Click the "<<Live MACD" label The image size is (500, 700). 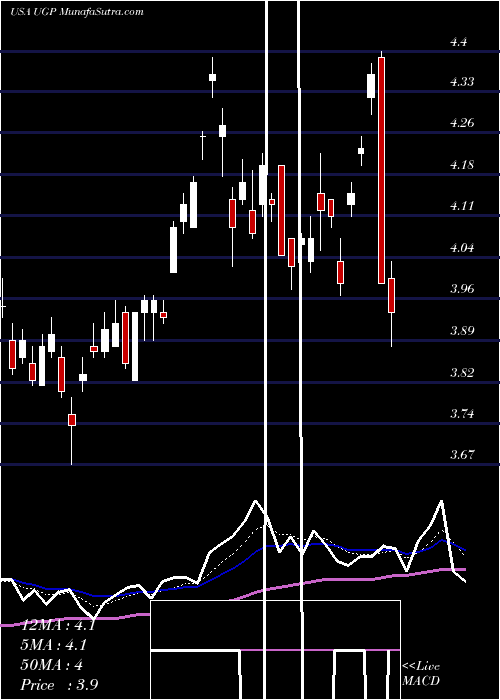421,674
